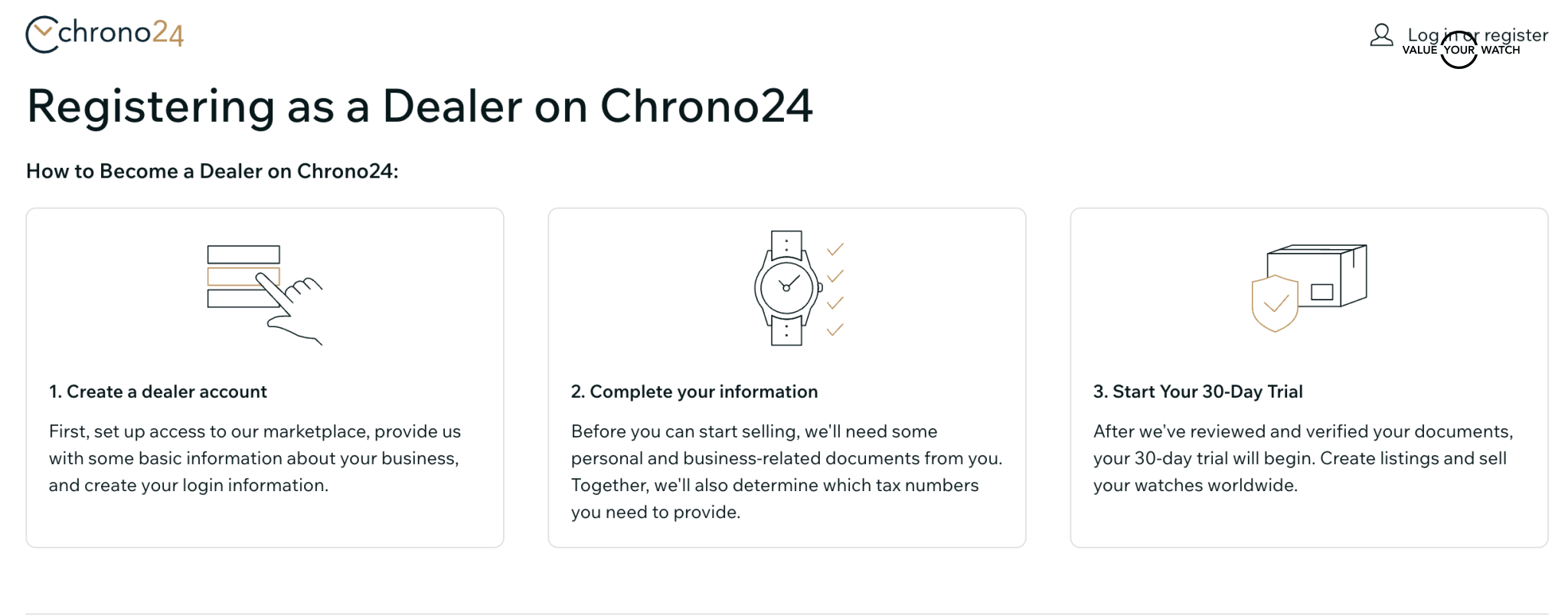Click the bottom gold checkmark beside the watch
1568x616 pixels.
[835, 331]
